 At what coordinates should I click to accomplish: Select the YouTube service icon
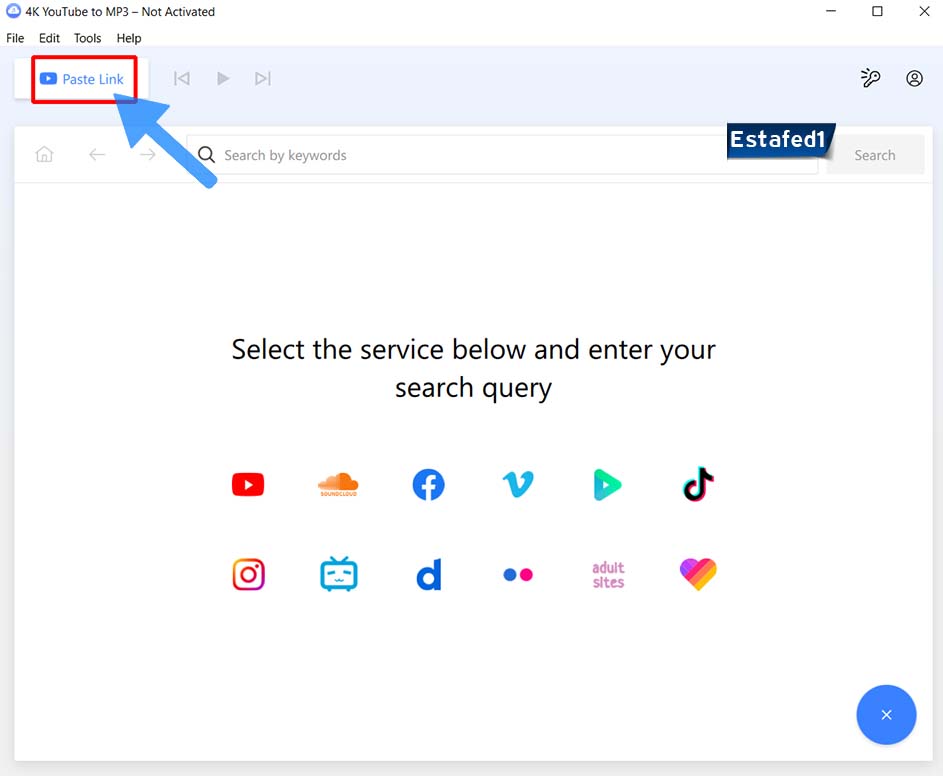(x=247, y=484)
